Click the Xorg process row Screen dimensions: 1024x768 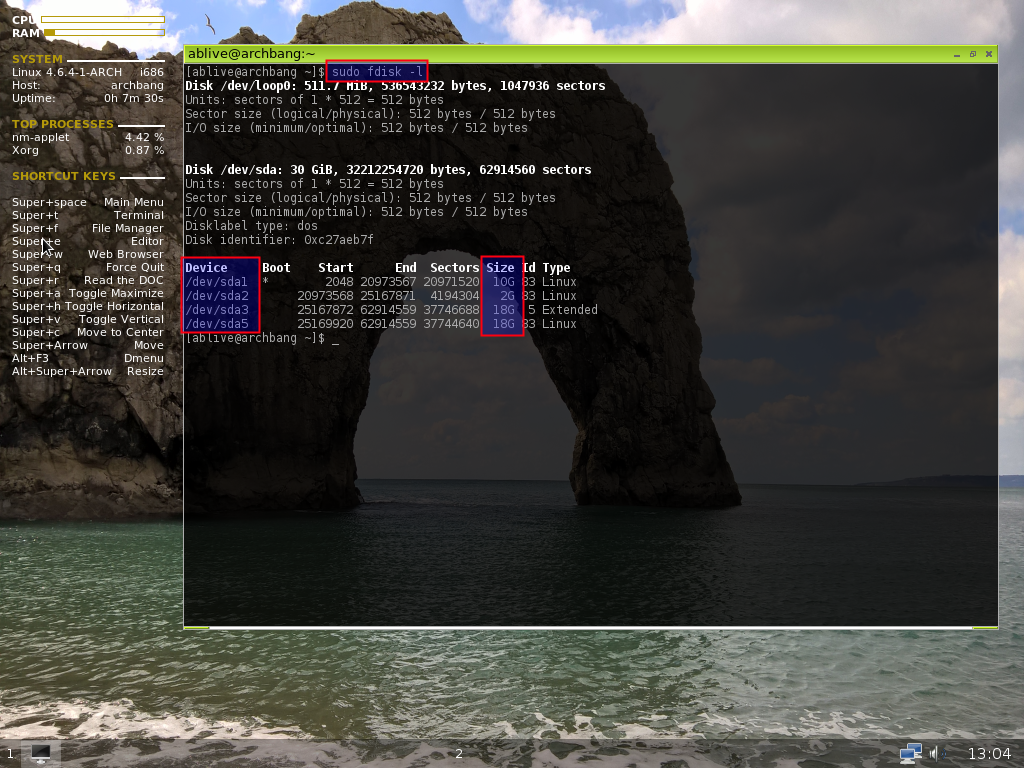[88, 150]
